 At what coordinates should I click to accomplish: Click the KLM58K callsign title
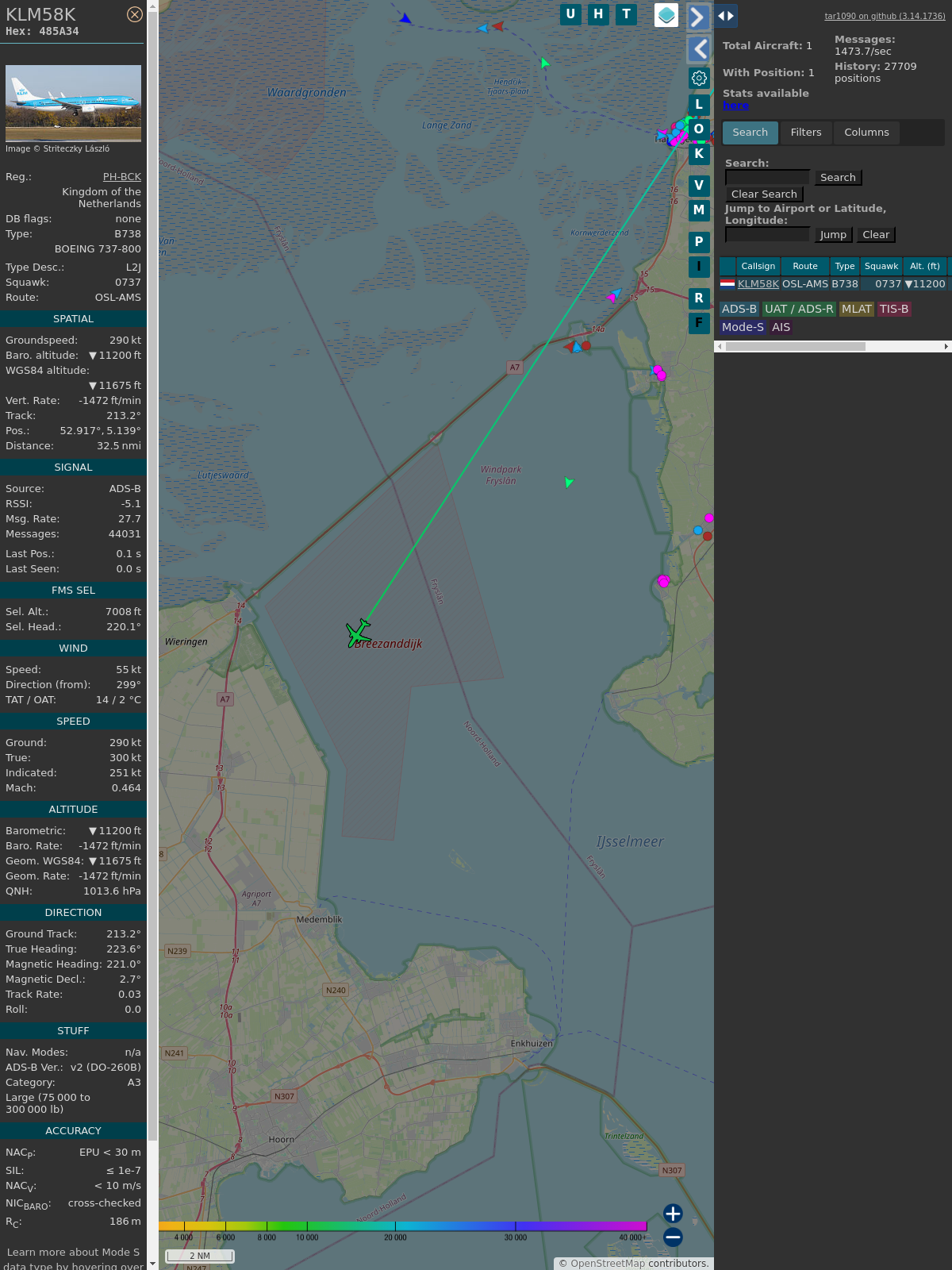41,14
